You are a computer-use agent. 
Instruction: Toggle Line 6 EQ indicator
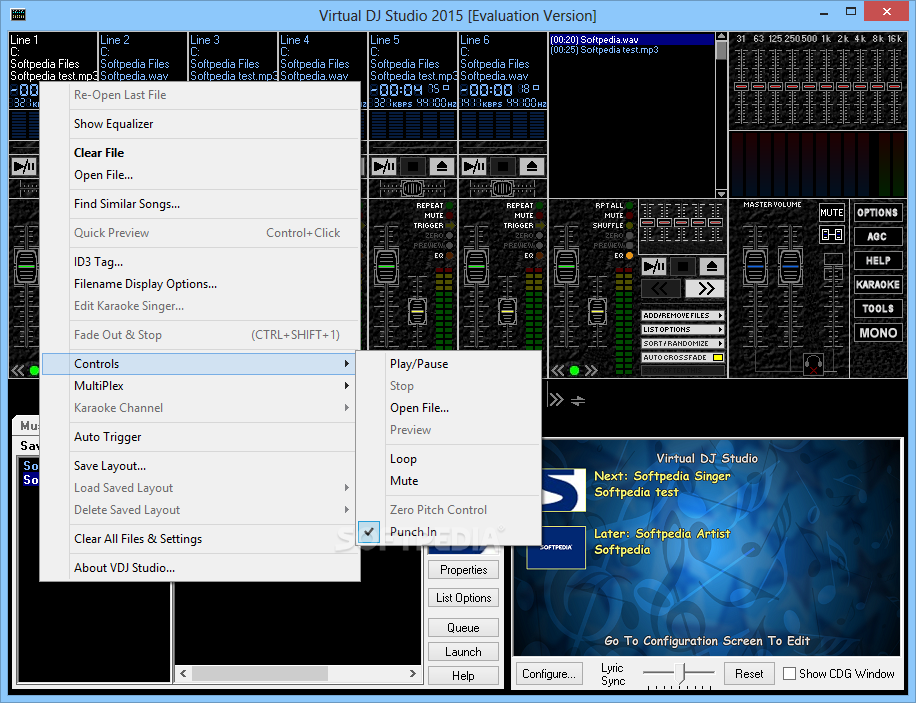click(539, 255)
